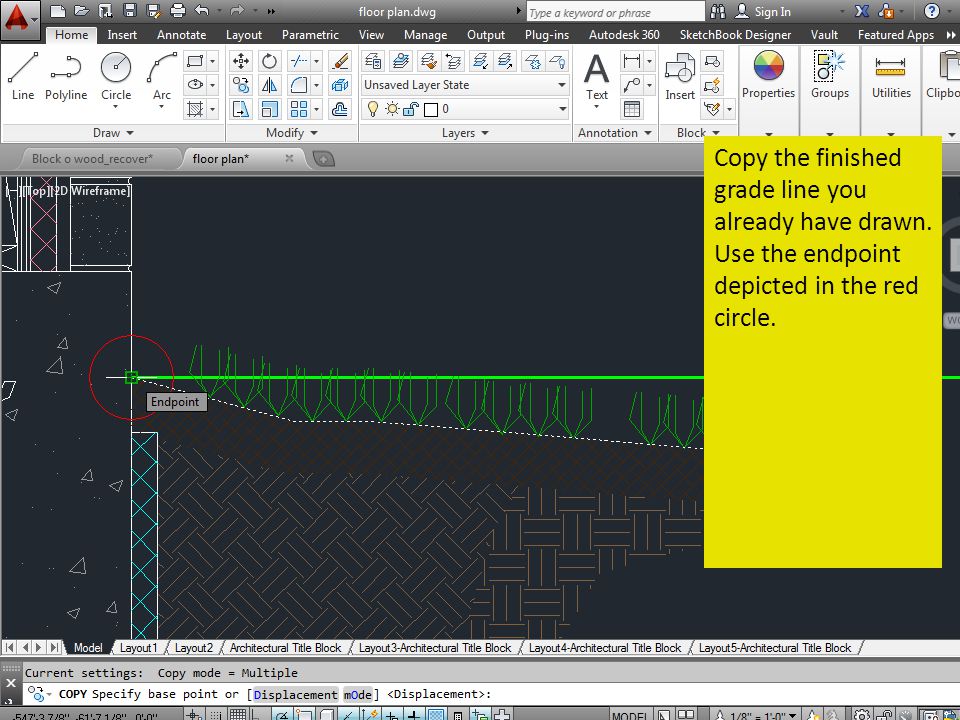The width and height of the screenshot is (960, 720).
Task: Click the Isolate layer icon
Action: pyautogui.click(x=481, y=61)
